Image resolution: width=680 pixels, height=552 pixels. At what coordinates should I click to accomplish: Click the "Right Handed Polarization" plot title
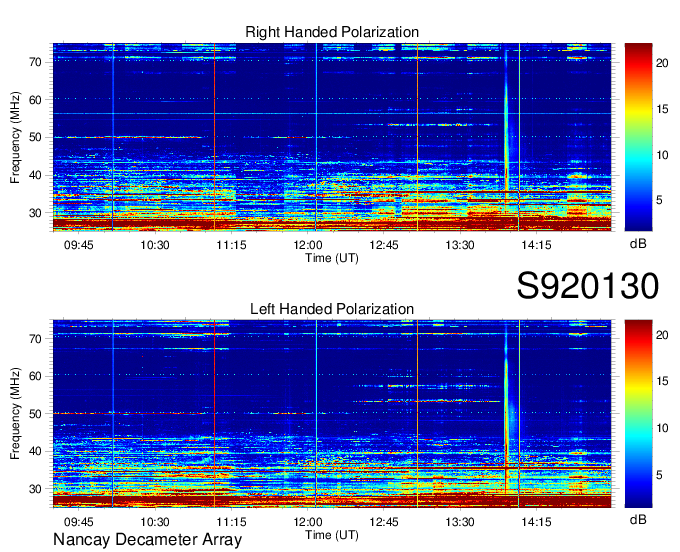[332, 32]
